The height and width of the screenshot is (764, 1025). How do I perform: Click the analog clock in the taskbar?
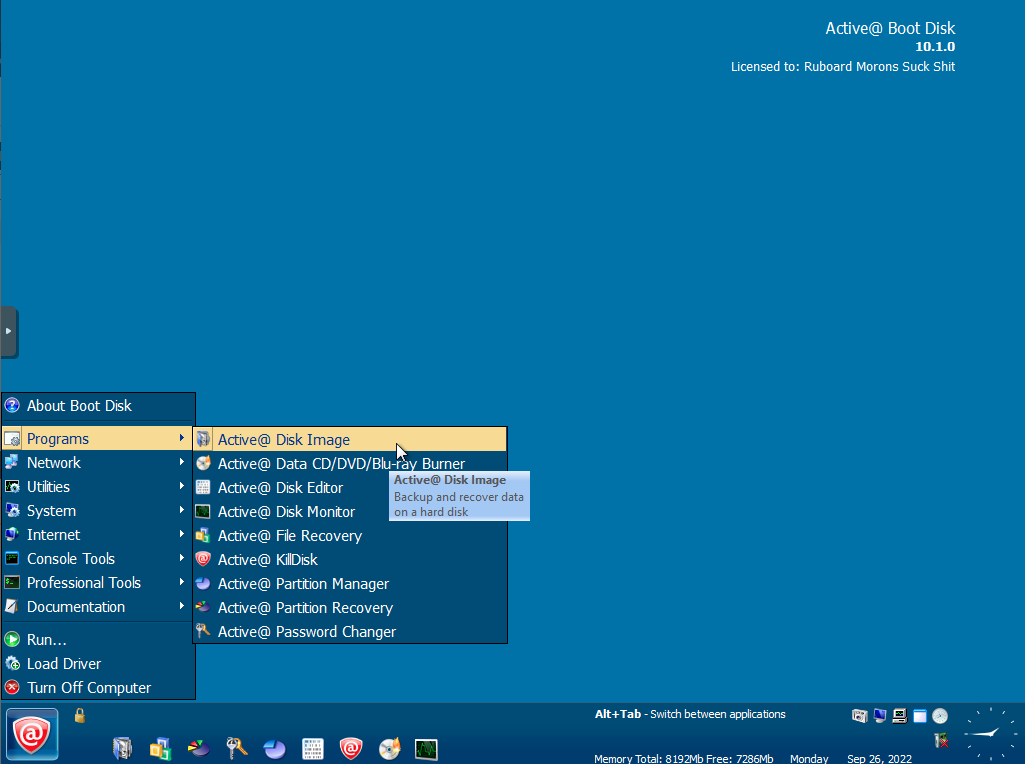pos(989,734)
